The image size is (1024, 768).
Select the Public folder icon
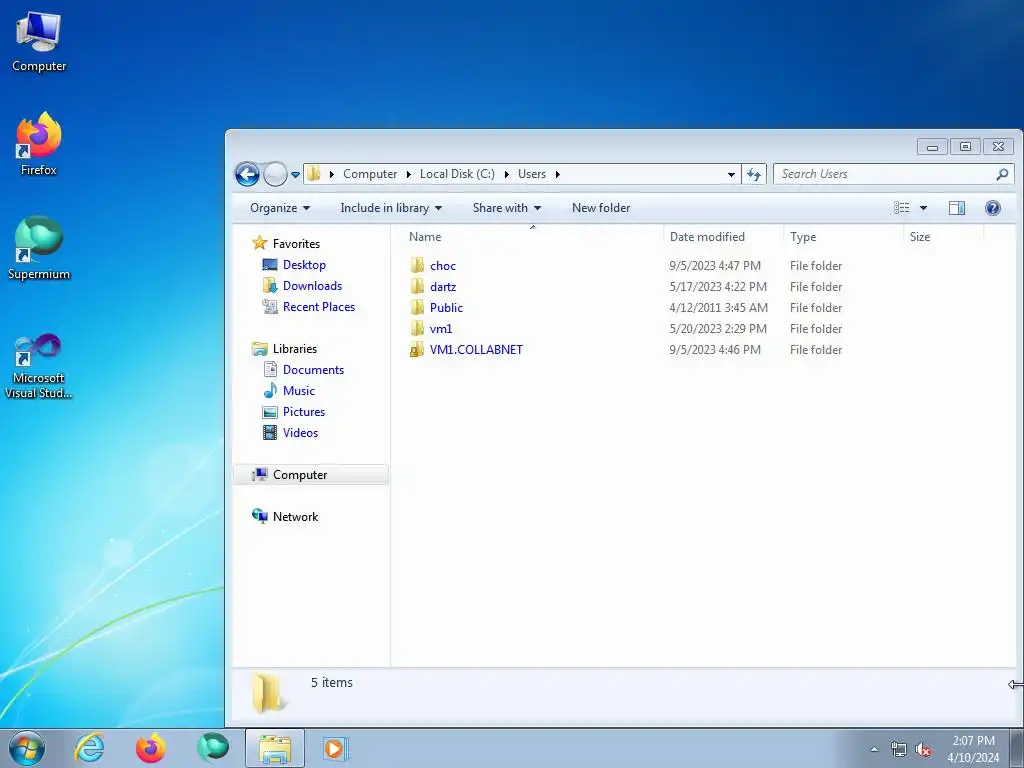417,307
